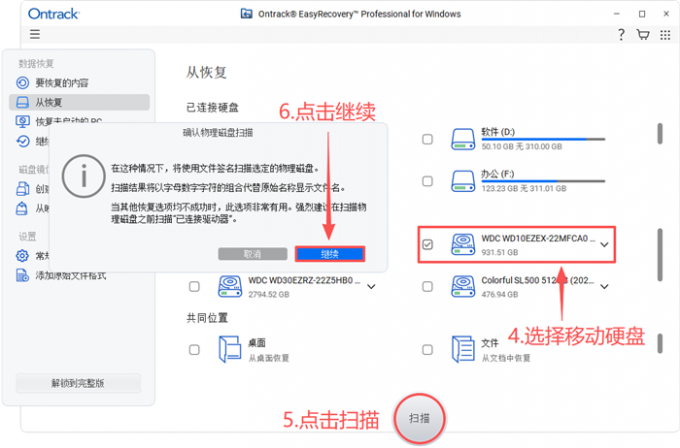
Task: Check the 办公 (F:) drive checkbox
Action: [428, 181]
